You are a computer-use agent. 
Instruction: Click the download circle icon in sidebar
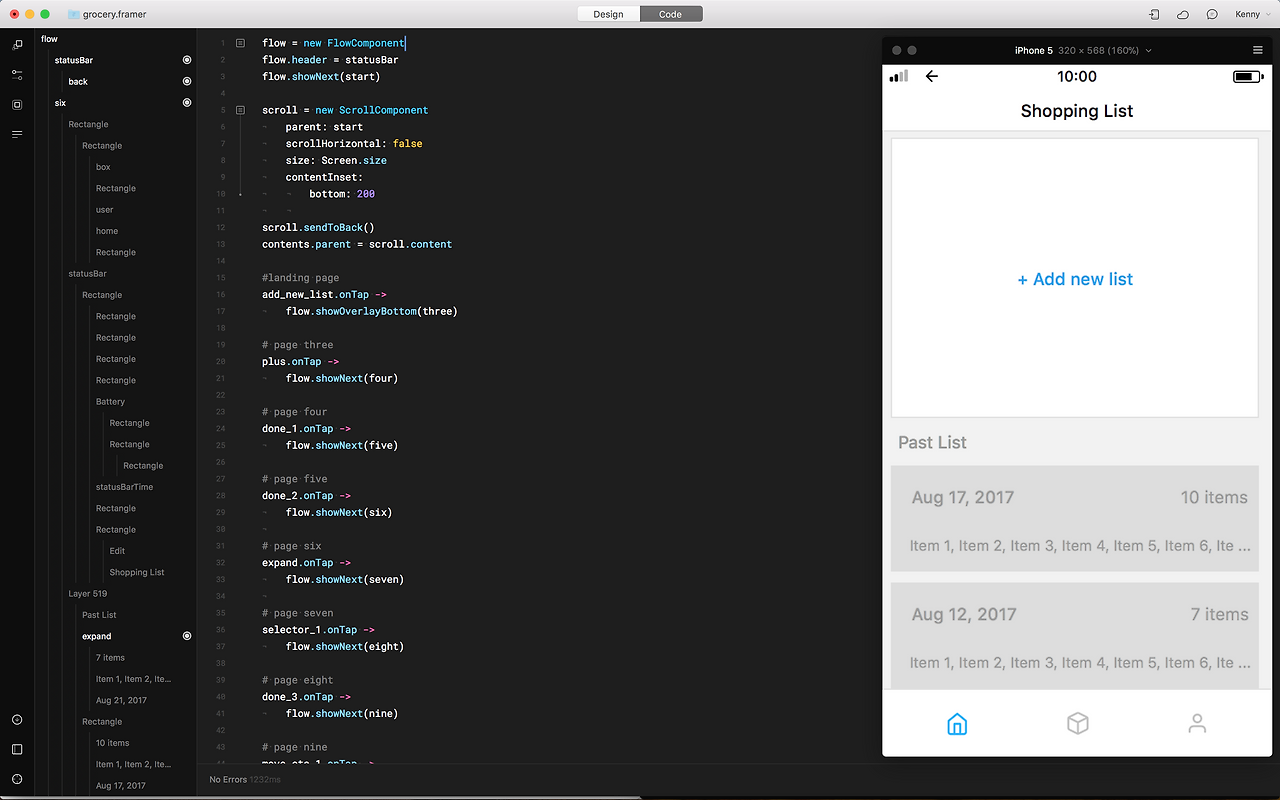pos(17,720)
